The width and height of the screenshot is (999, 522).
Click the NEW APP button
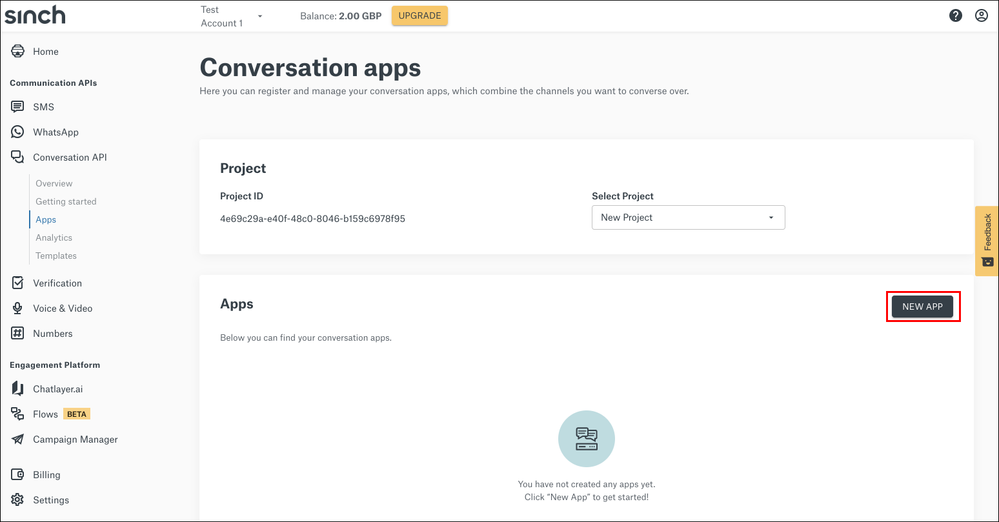coord(923,307)
